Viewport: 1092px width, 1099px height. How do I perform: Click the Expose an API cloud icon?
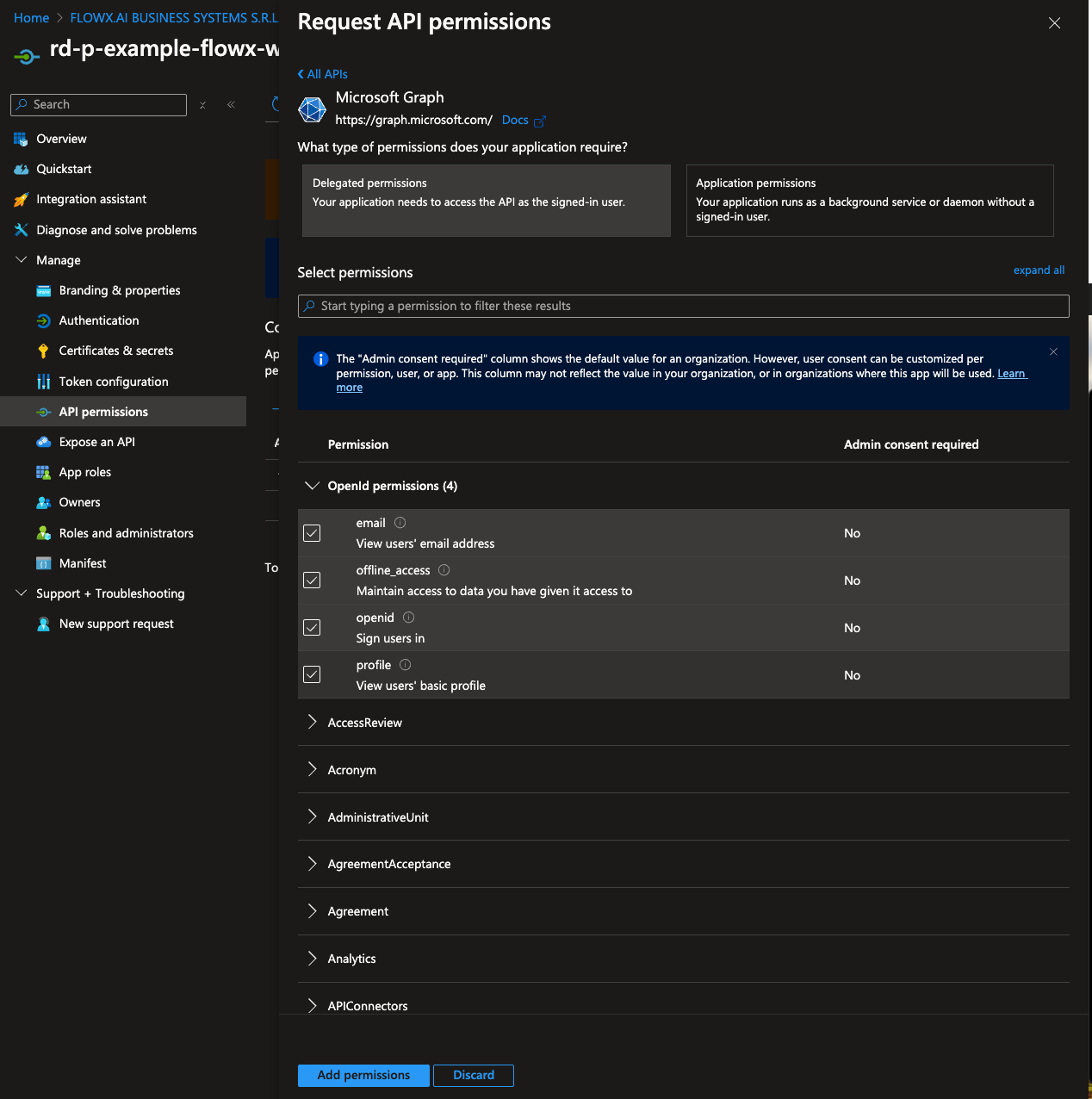[x=43, y=442]
